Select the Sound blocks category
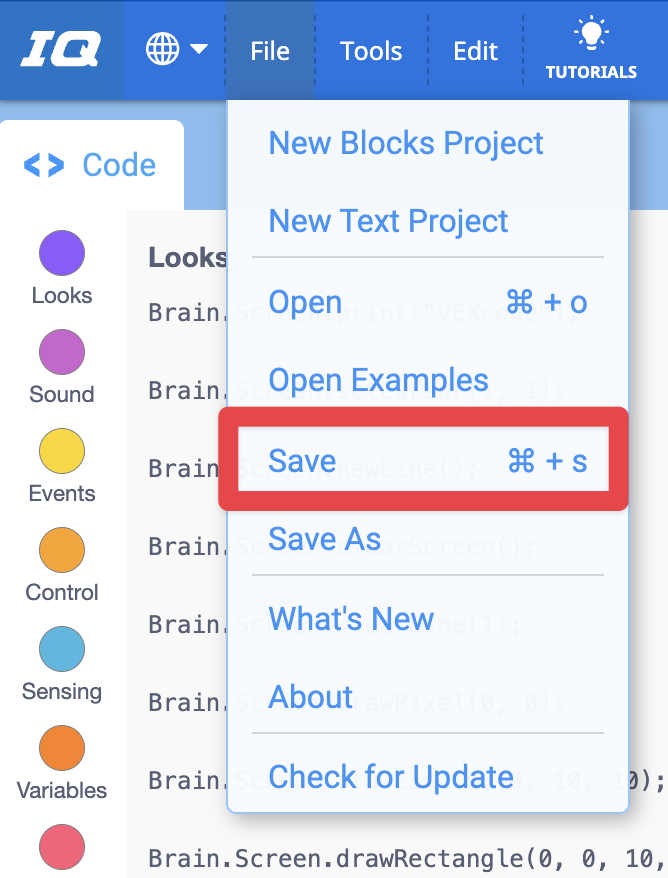Screen dimensions: 668x878 [x=61, y=352]
